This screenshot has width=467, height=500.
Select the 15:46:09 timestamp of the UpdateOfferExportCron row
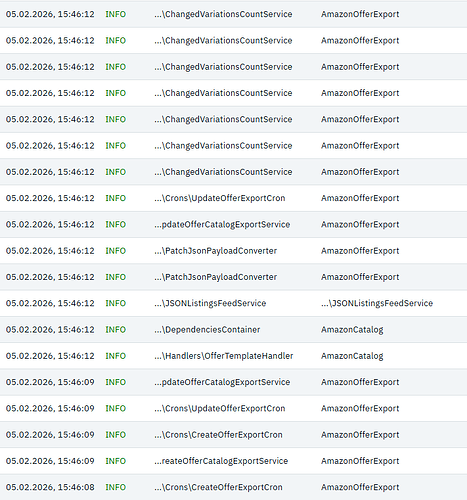[50, 409]
